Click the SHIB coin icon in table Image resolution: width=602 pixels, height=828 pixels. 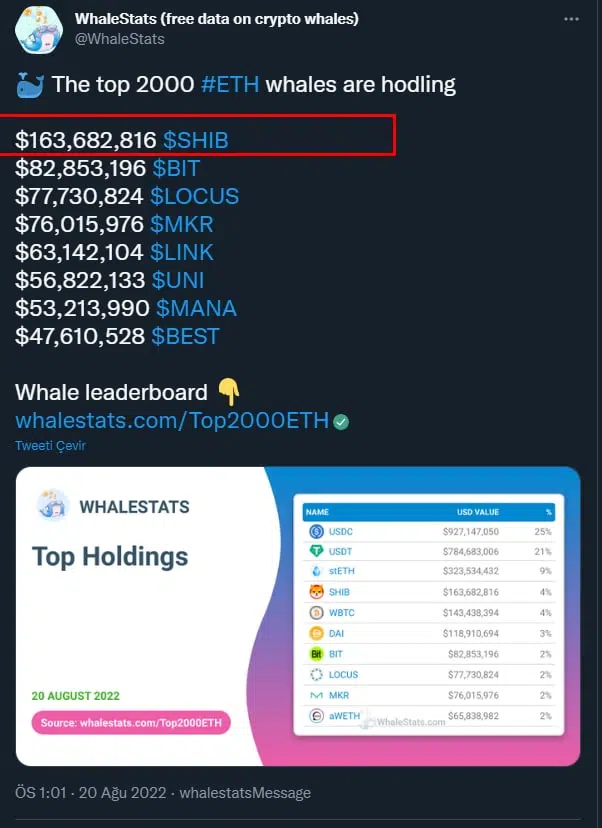pos(316,592)
